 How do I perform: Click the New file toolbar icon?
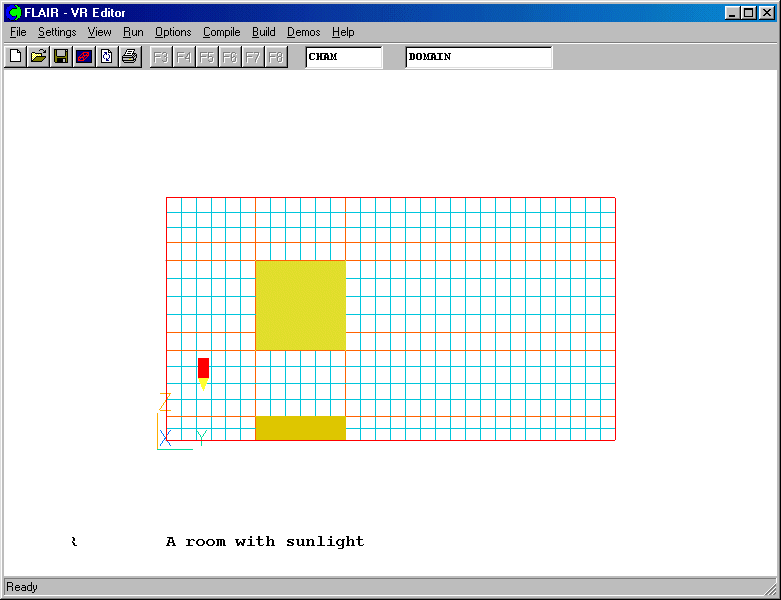(x=15, y=57)
